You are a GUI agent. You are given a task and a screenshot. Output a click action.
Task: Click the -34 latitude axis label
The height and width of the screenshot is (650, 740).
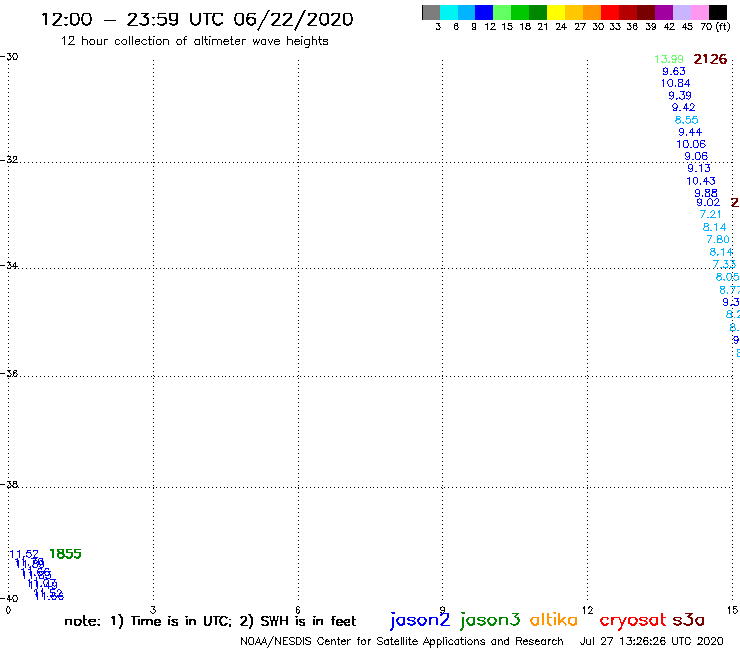pyautogui.click(x=9, y=265)
